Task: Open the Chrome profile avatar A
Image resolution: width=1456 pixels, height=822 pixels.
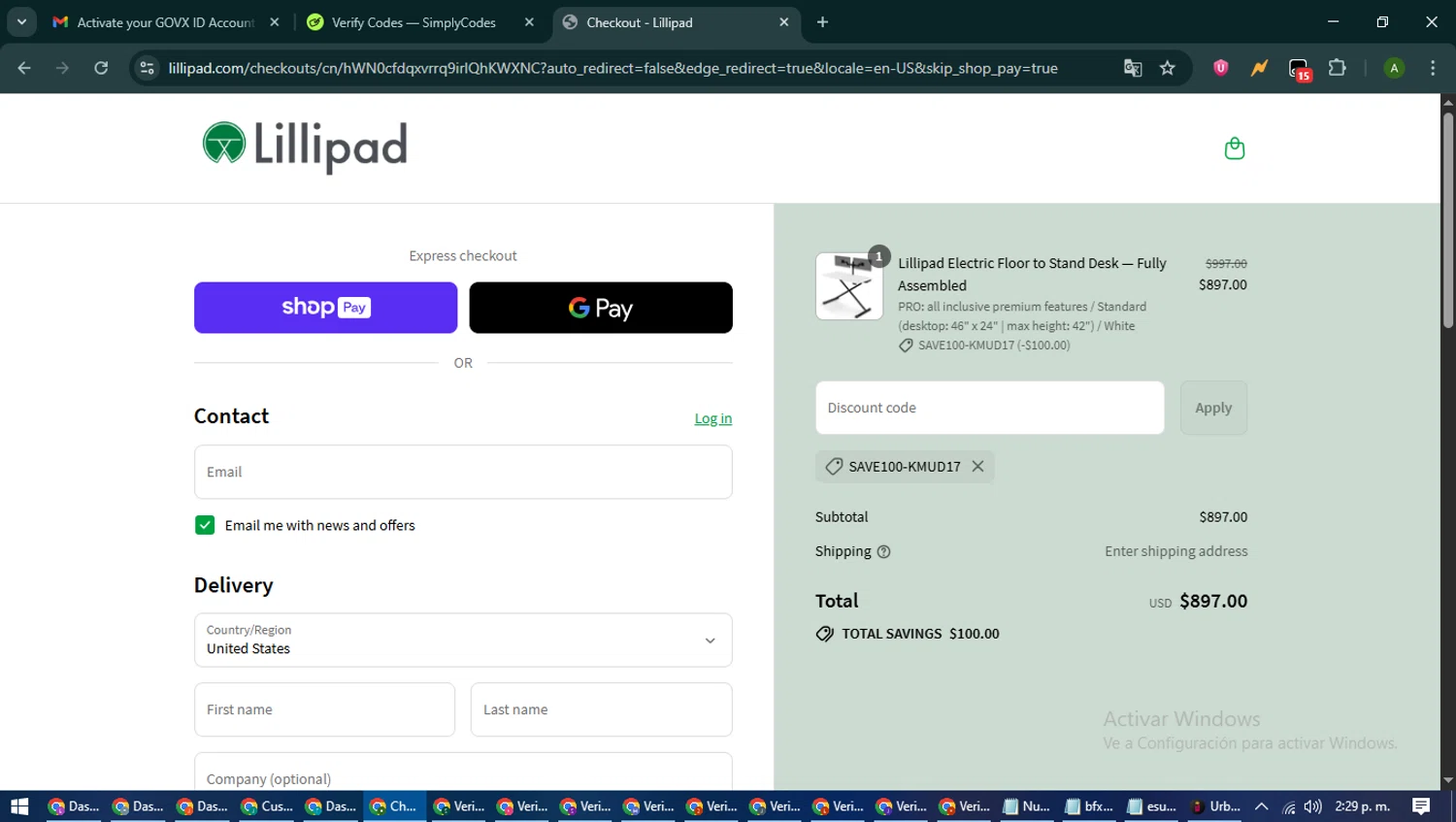Action: tap(1394, 68)
